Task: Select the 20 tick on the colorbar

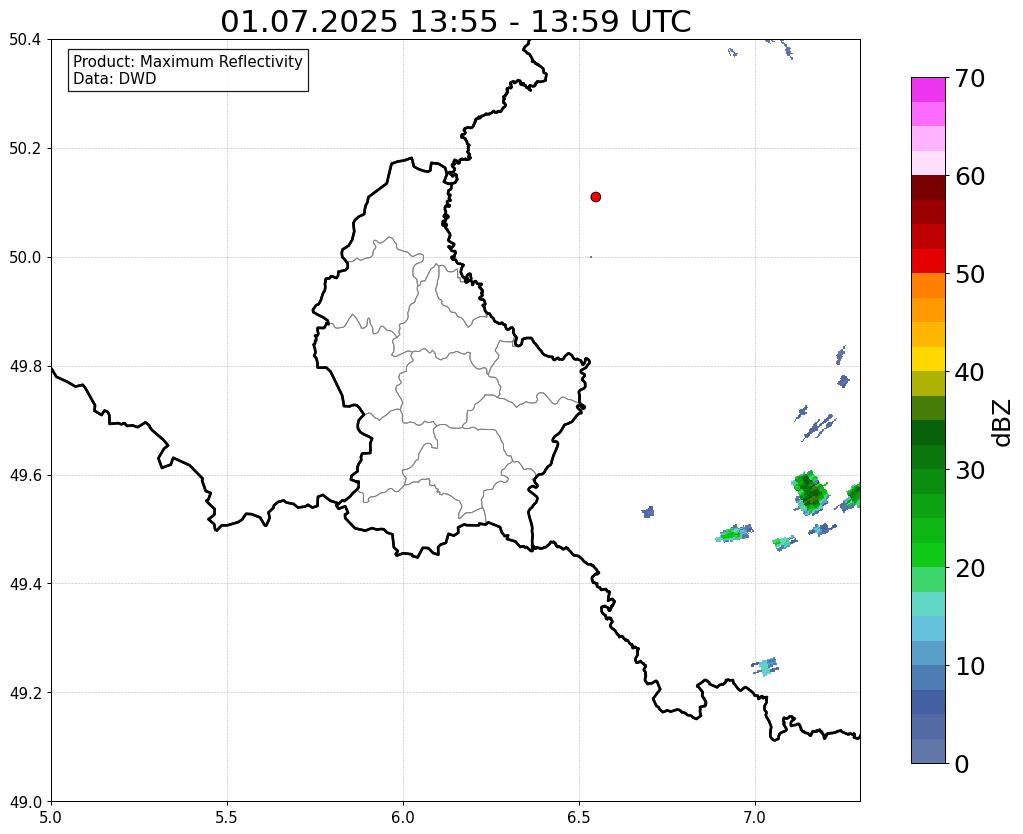Action: (970, 568)
